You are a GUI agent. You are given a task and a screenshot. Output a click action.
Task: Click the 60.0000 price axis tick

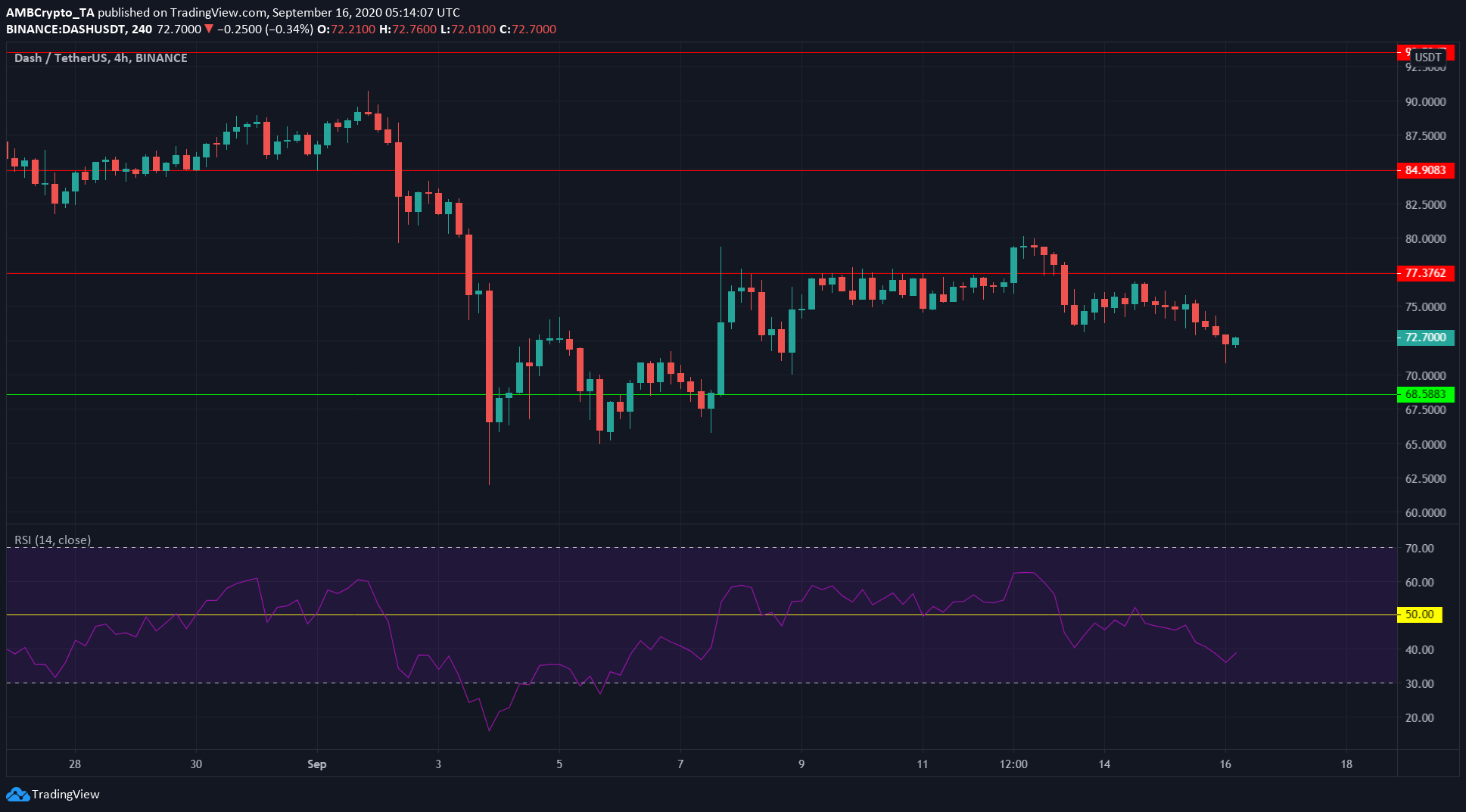click(1425, 513)
